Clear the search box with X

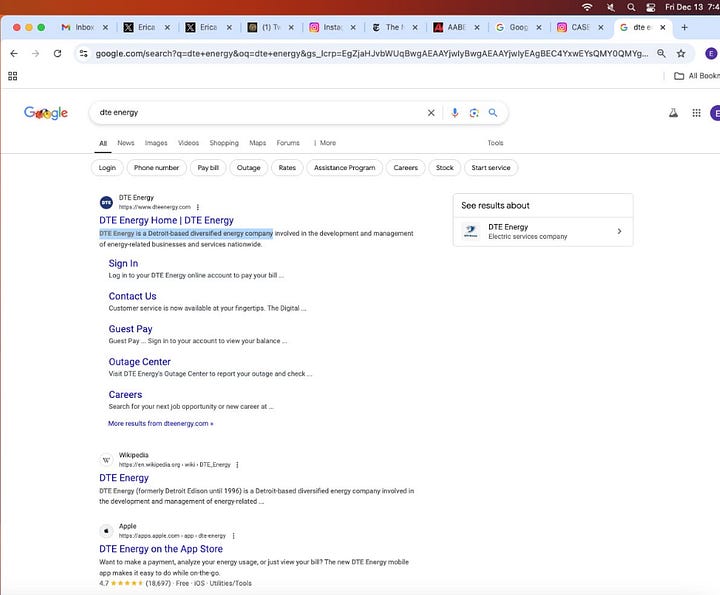[431, 113]
